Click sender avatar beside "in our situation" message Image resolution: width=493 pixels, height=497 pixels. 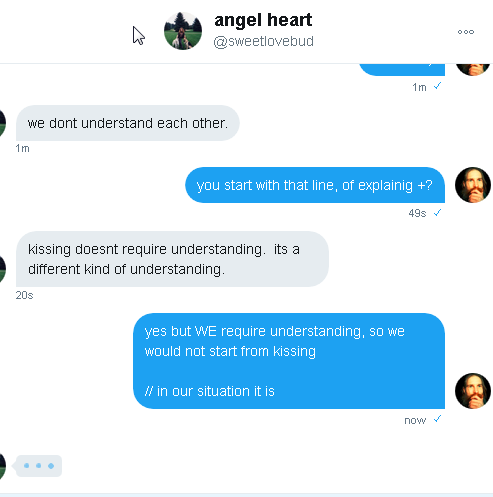click(x=473, y=391)
